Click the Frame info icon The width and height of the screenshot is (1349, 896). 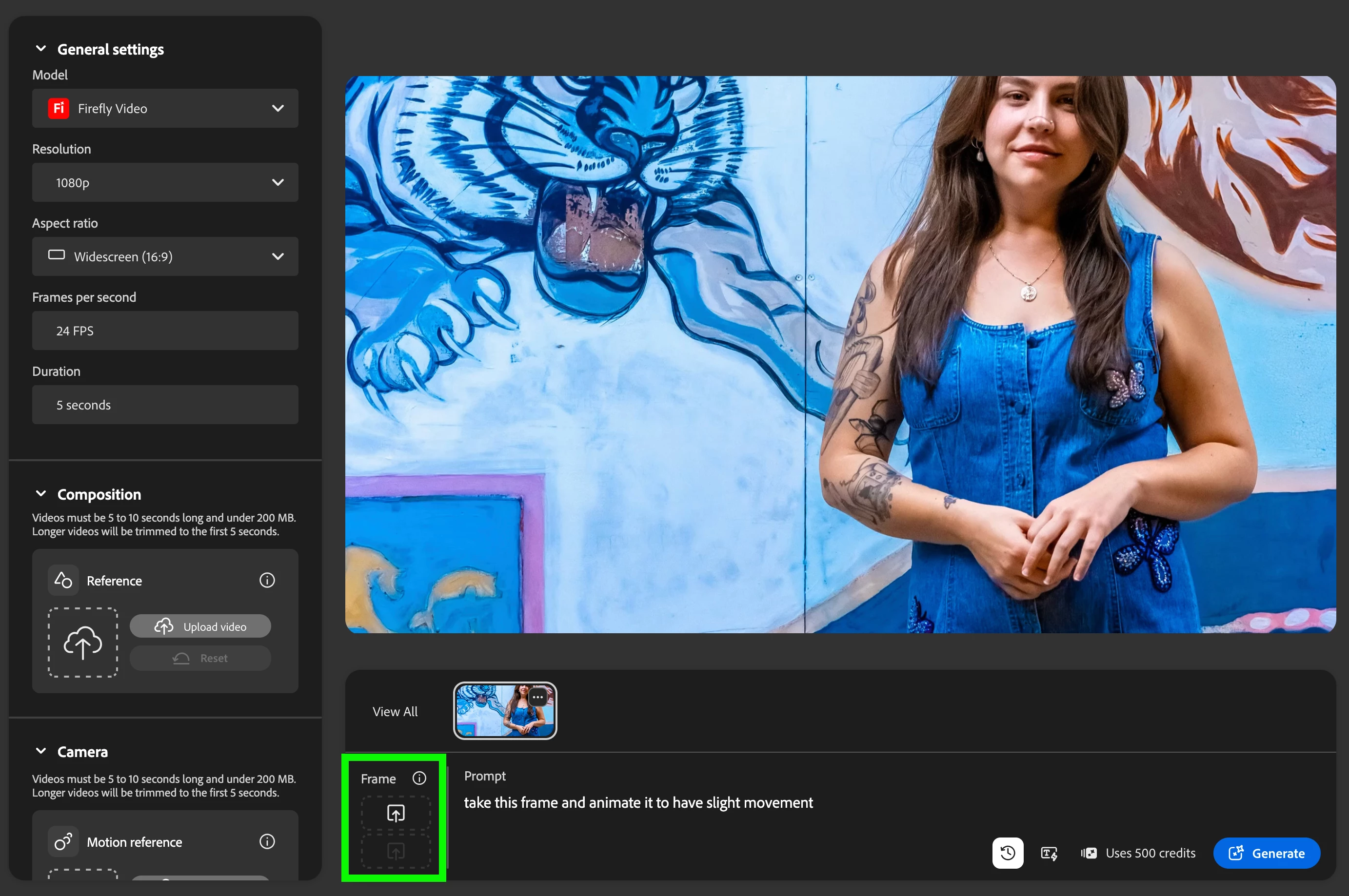(x=419, y=778)
